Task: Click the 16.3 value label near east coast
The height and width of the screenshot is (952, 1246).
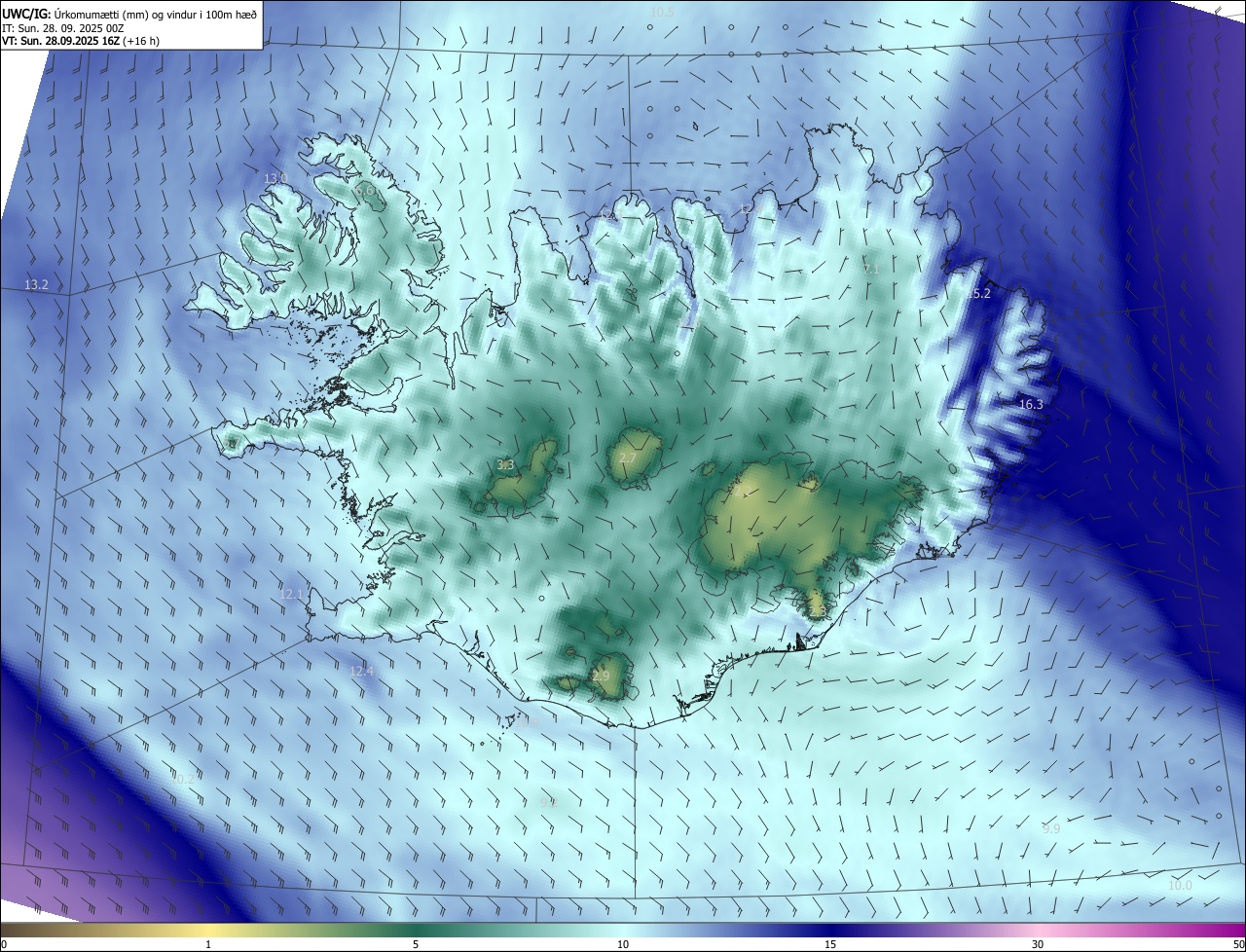Action: coord(1031,404)
